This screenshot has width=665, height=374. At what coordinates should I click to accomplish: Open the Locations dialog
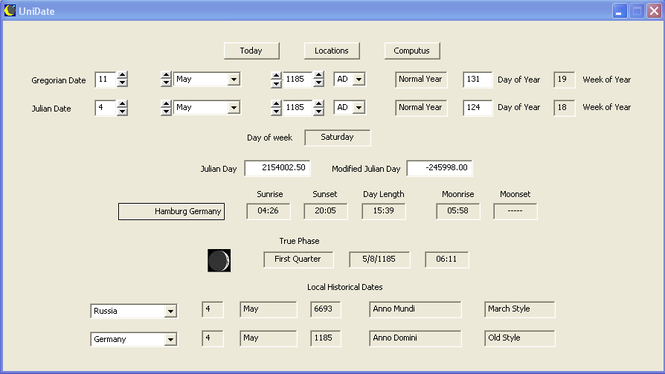click(x=332, y=51)
